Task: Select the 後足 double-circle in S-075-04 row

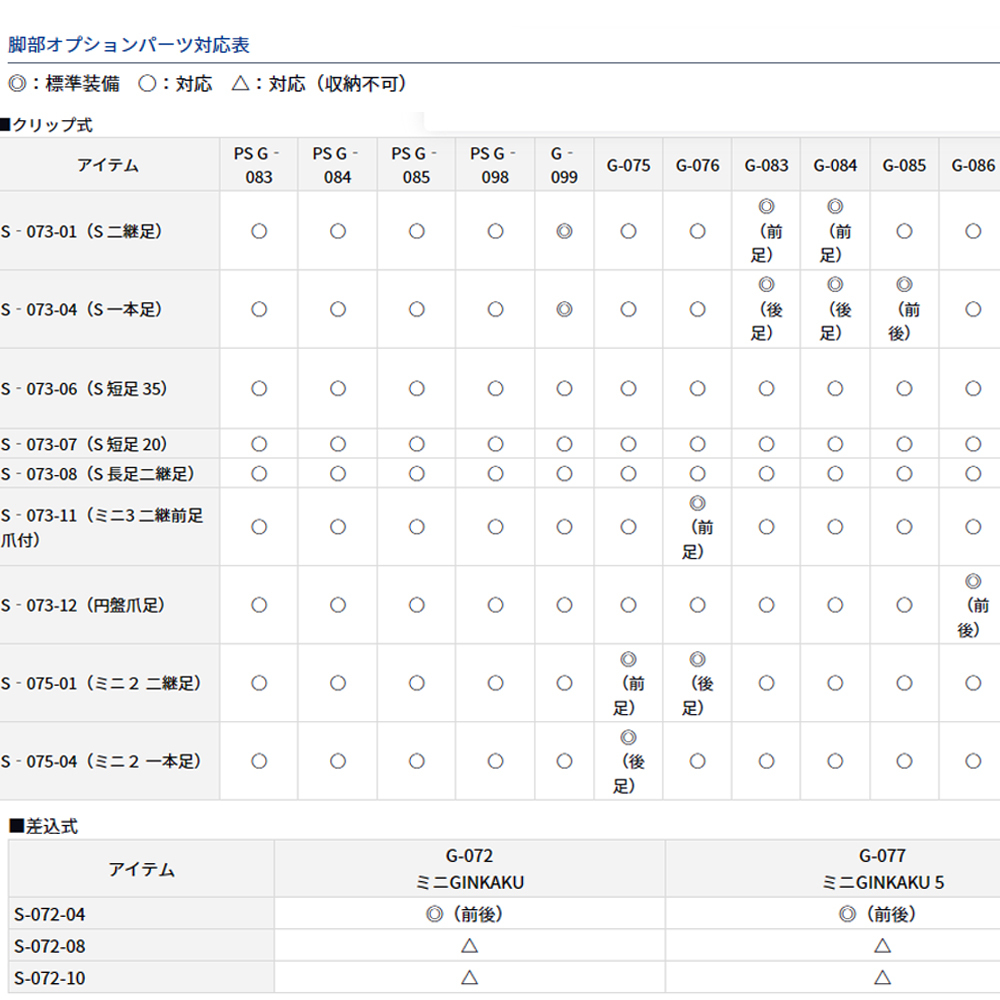Action: click(x=628, y=738)
